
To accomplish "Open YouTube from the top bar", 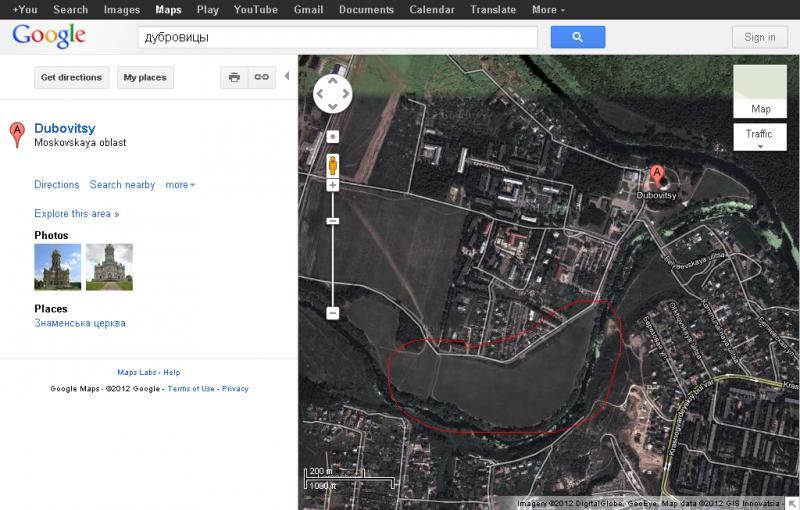I will coord(256,10).
